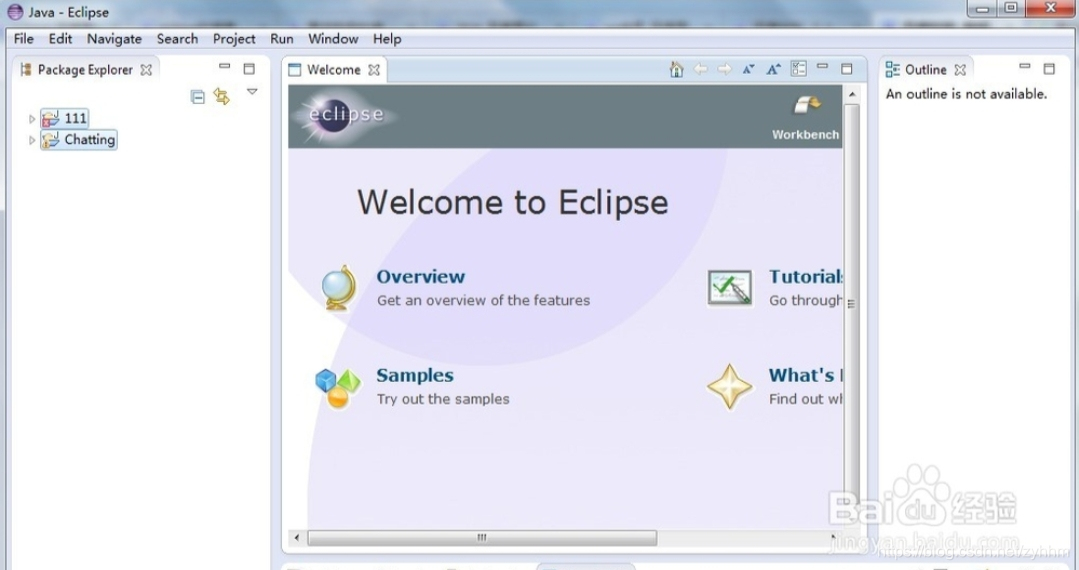Open the Samples link

tap(415, 375)
